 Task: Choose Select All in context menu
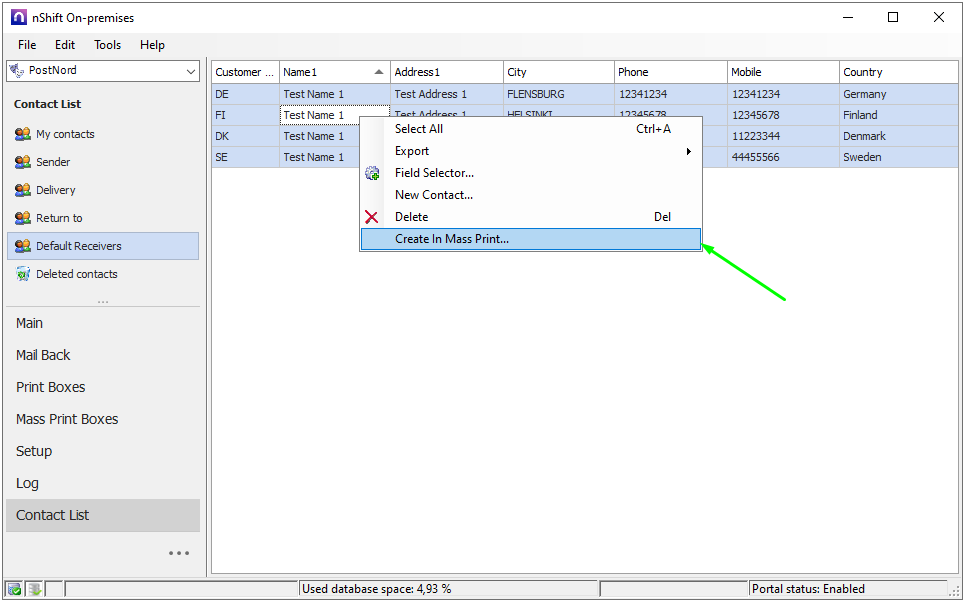pyautogui.click(x=418, y=129)
